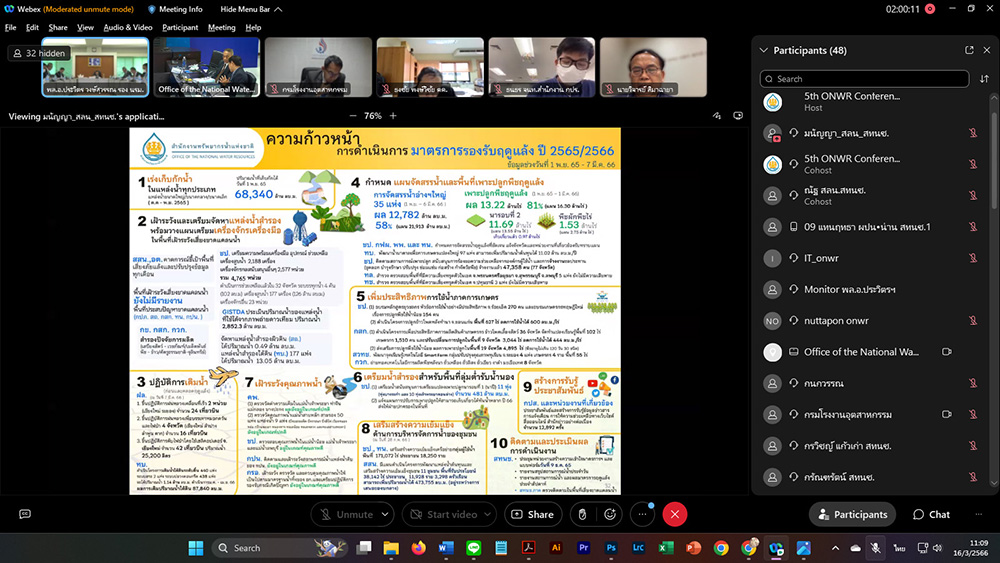Open the annotate icon beside Share
This screenshot has width=1000, height=563.
[x=582, y=514]
